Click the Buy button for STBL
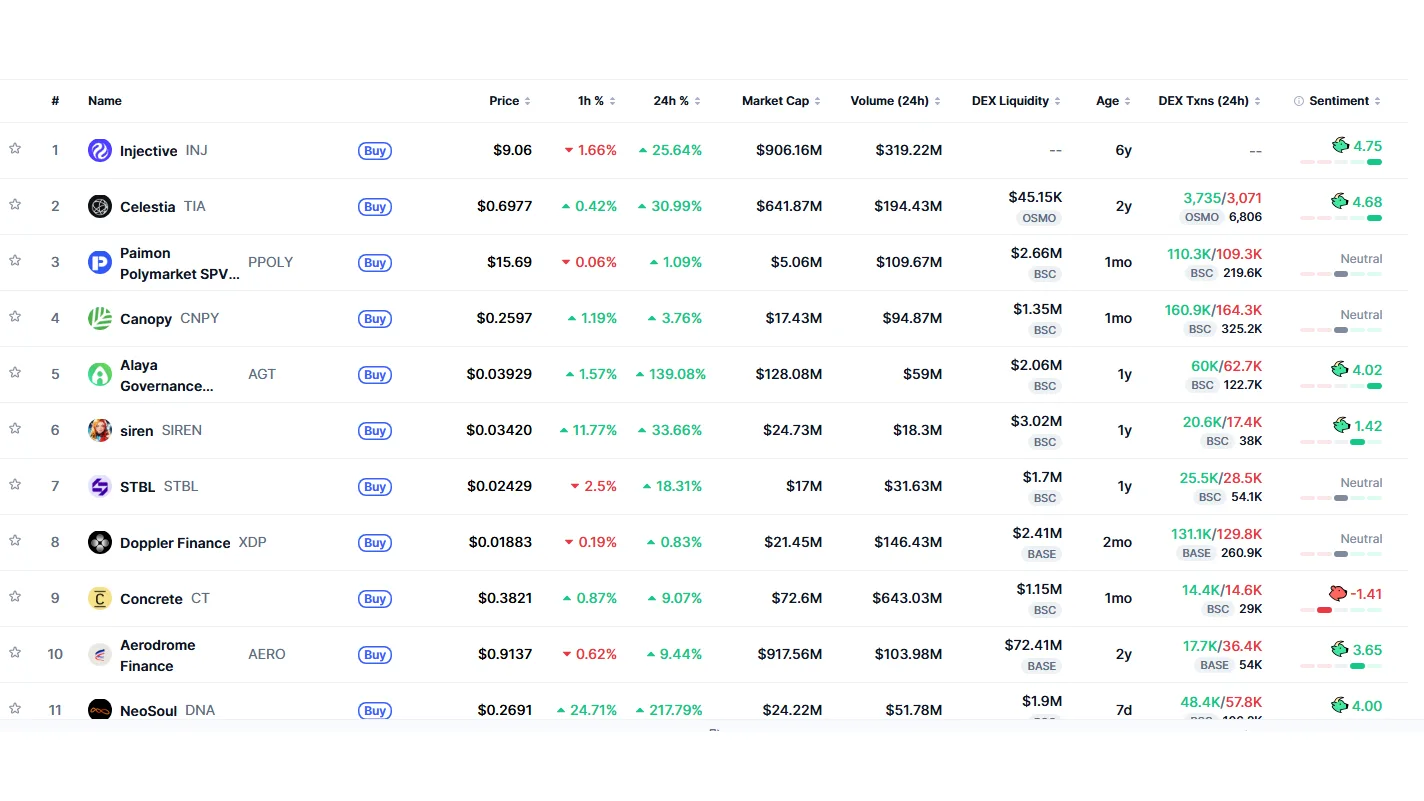 click(375, 487)
